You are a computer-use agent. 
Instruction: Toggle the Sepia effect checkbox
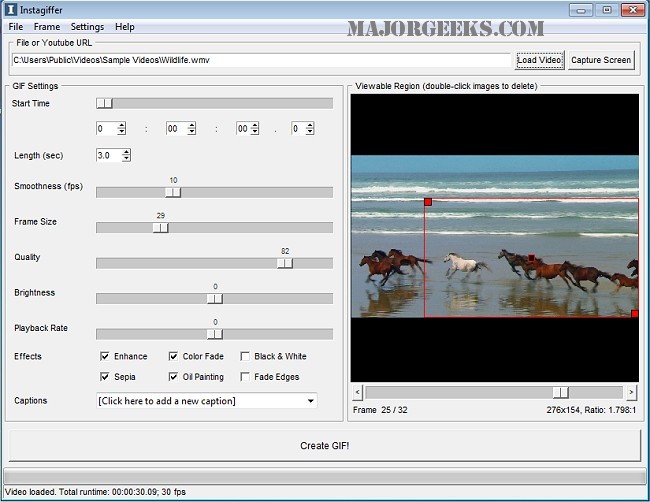click(105, 376)
